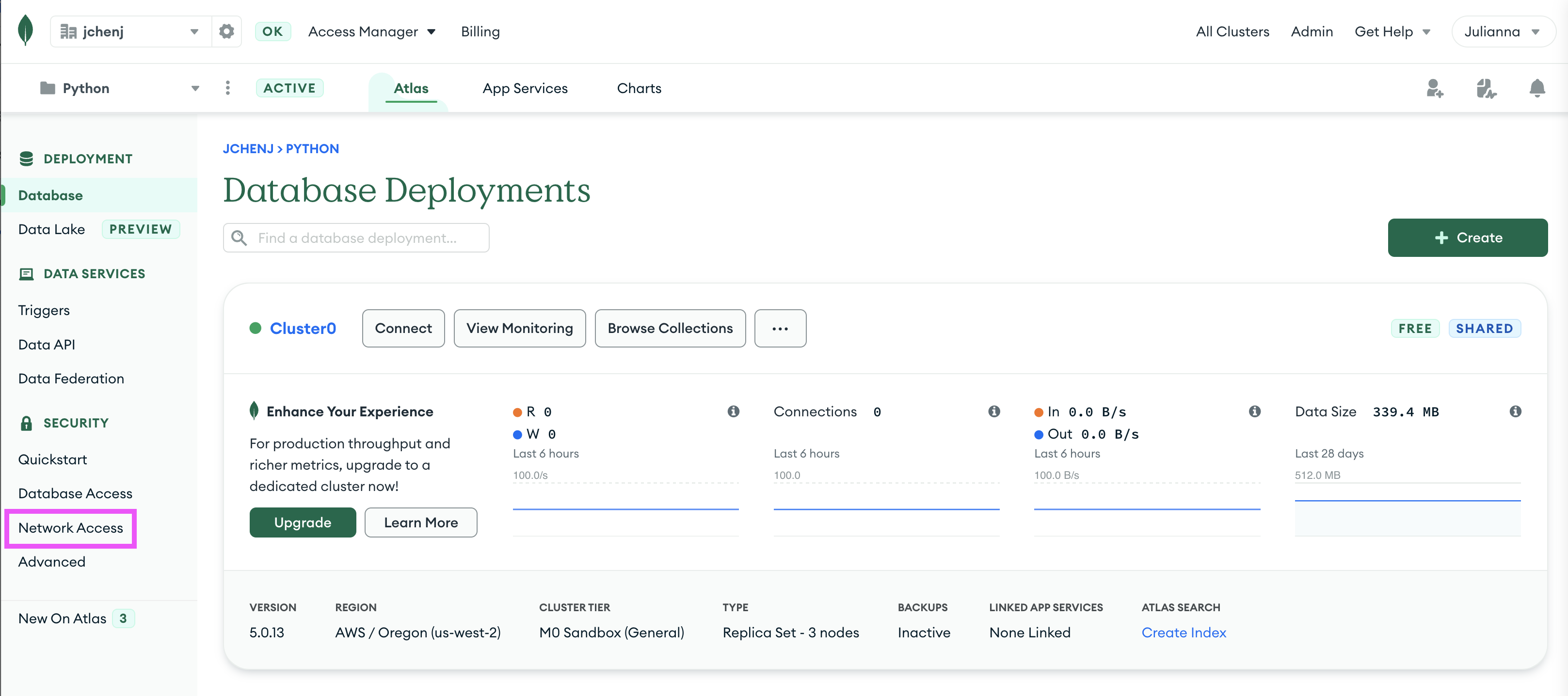Click the info icon next to Data Size

point(1515,411)
